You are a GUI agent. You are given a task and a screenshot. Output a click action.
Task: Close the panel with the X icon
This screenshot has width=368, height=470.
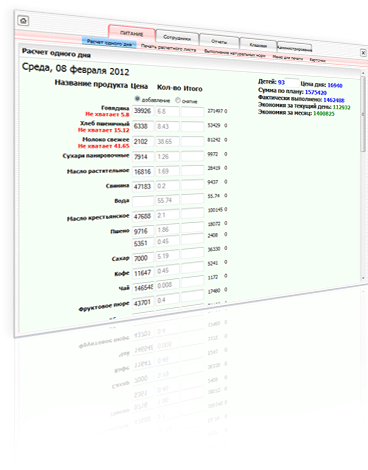(x=363, y=53)
